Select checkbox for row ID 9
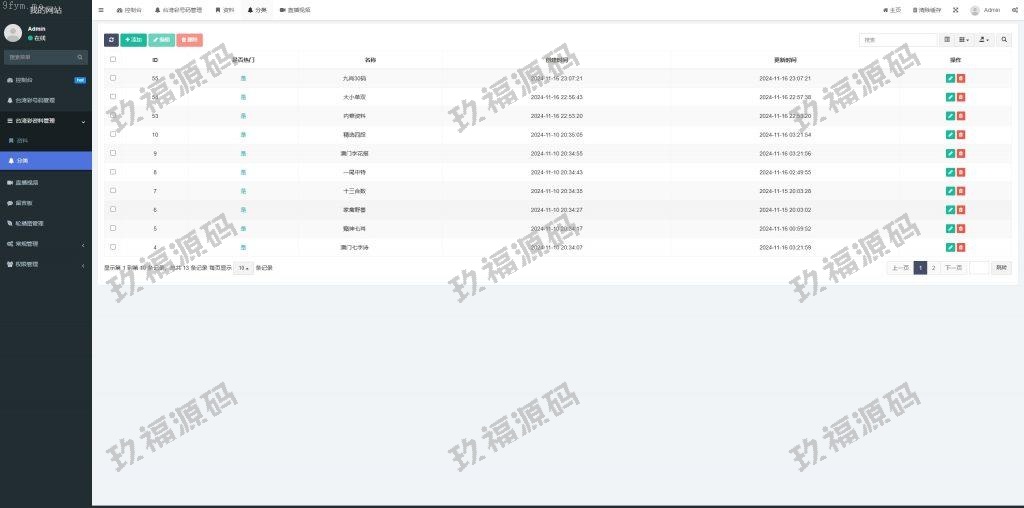Screen dimensions: 1024x508 pos(113,153)
